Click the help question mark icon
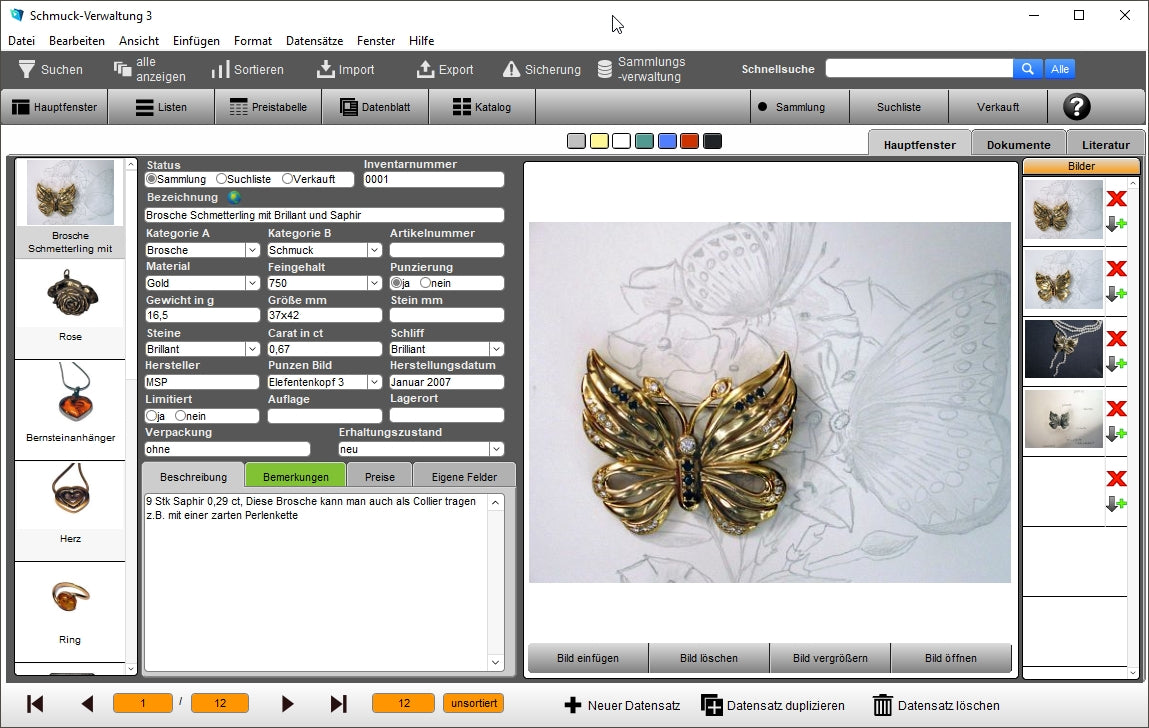This screenshot has width=1149, height=728. click(x=1076, y=107)
